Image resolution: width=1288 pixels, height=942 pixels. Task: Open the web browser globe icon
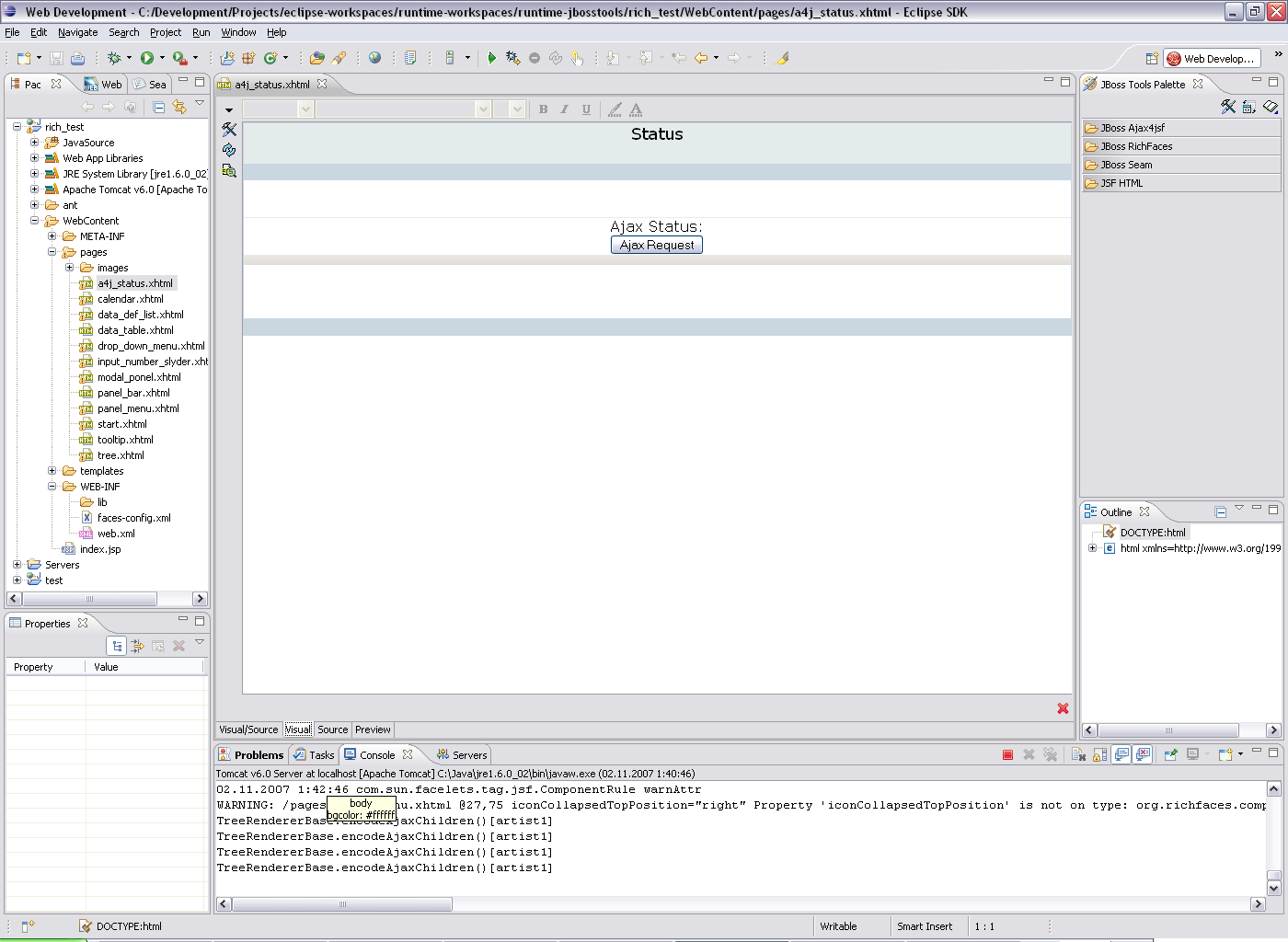click(374, 58)
